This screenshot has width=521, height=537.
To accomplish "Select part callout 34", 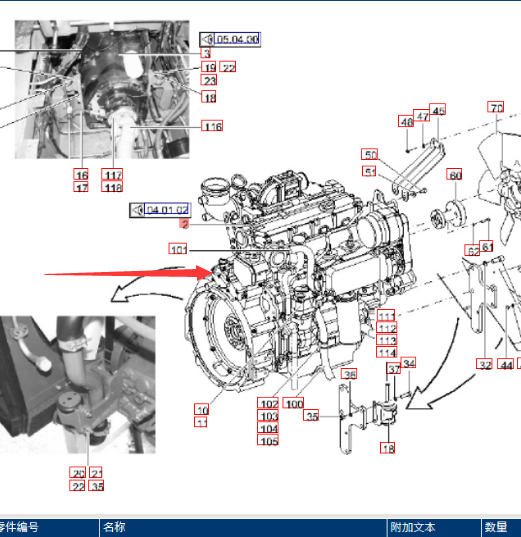I will tap(408, 363).
